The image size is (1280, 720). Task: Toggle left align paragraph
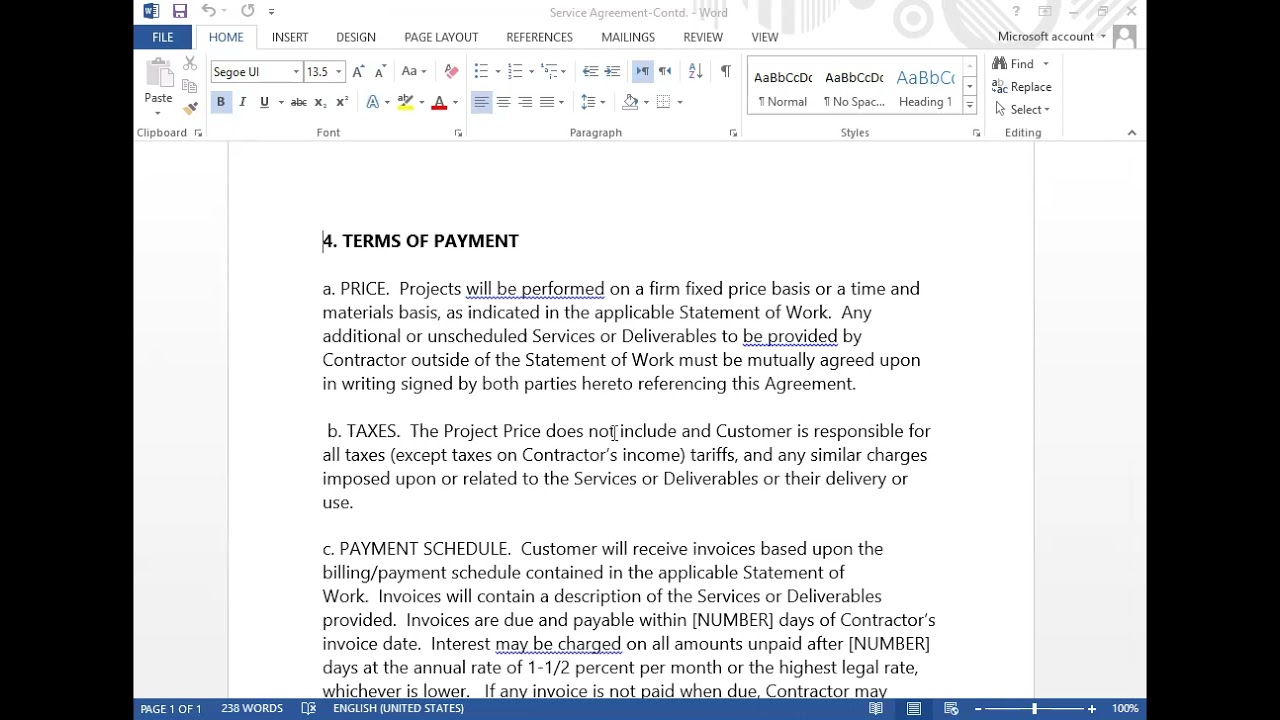click(481, 102)
